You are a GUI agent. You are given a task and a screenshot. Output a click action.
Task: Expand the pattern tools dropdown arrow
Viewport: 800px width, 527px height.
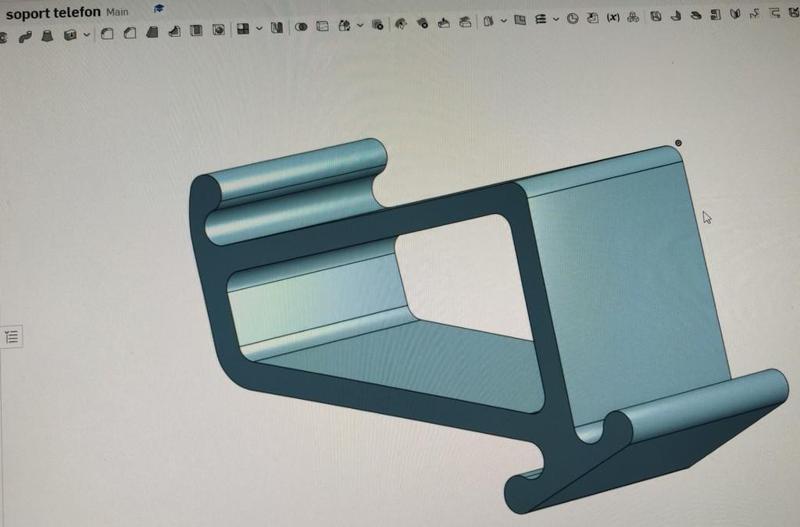(x=259, y=29)
